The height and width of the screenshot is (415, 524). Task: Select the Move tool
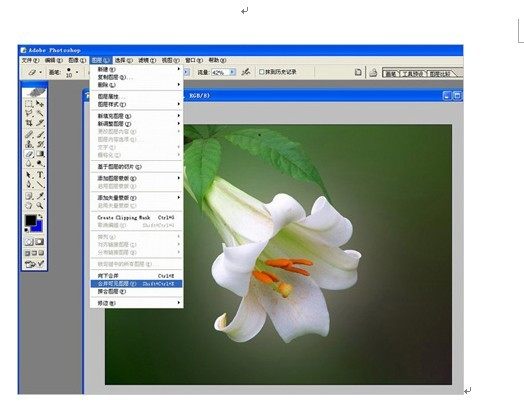point(40,104)
